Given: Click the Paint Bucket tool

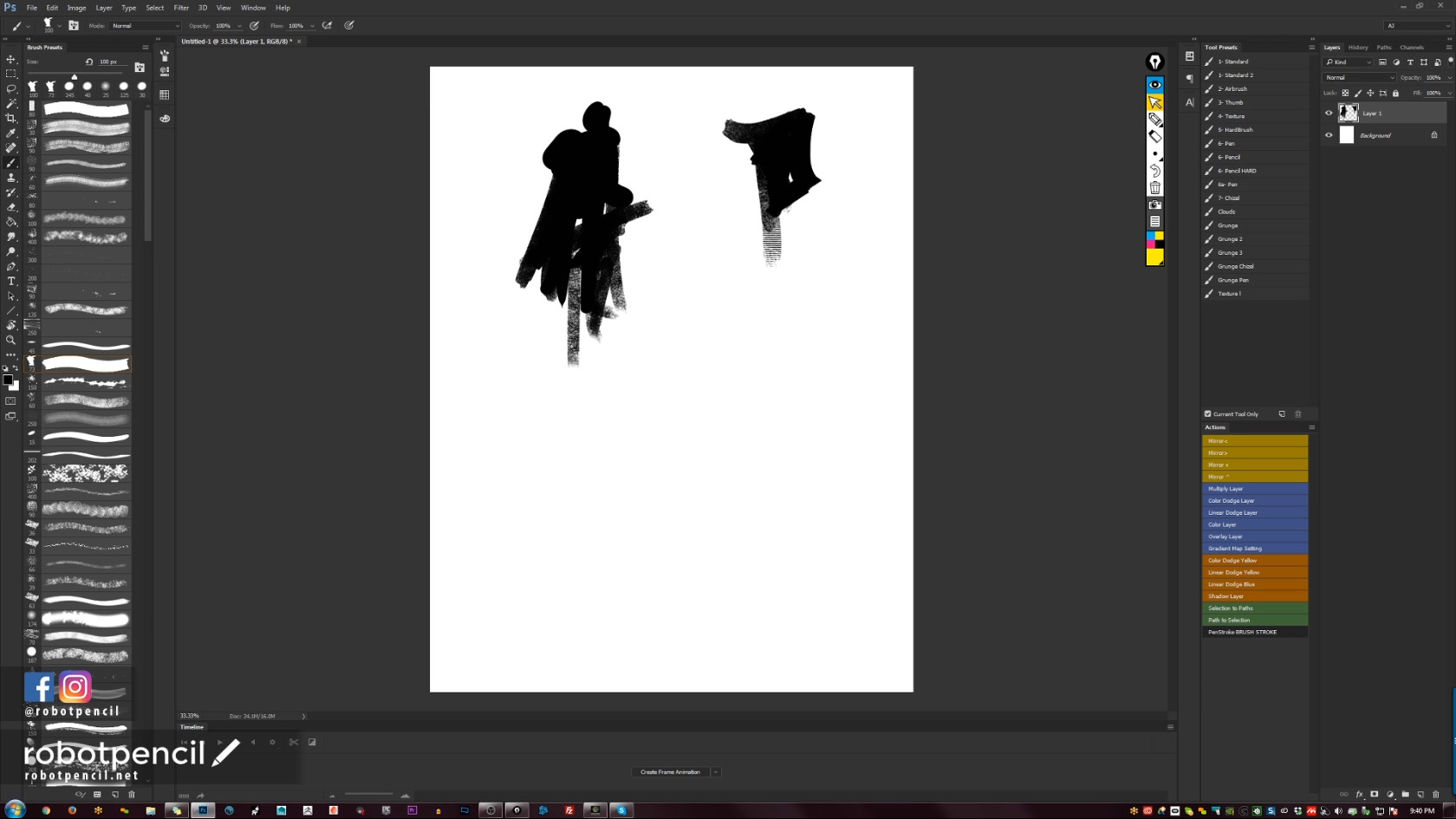Looking at the screenshot, I should click(x=11, y=222).
